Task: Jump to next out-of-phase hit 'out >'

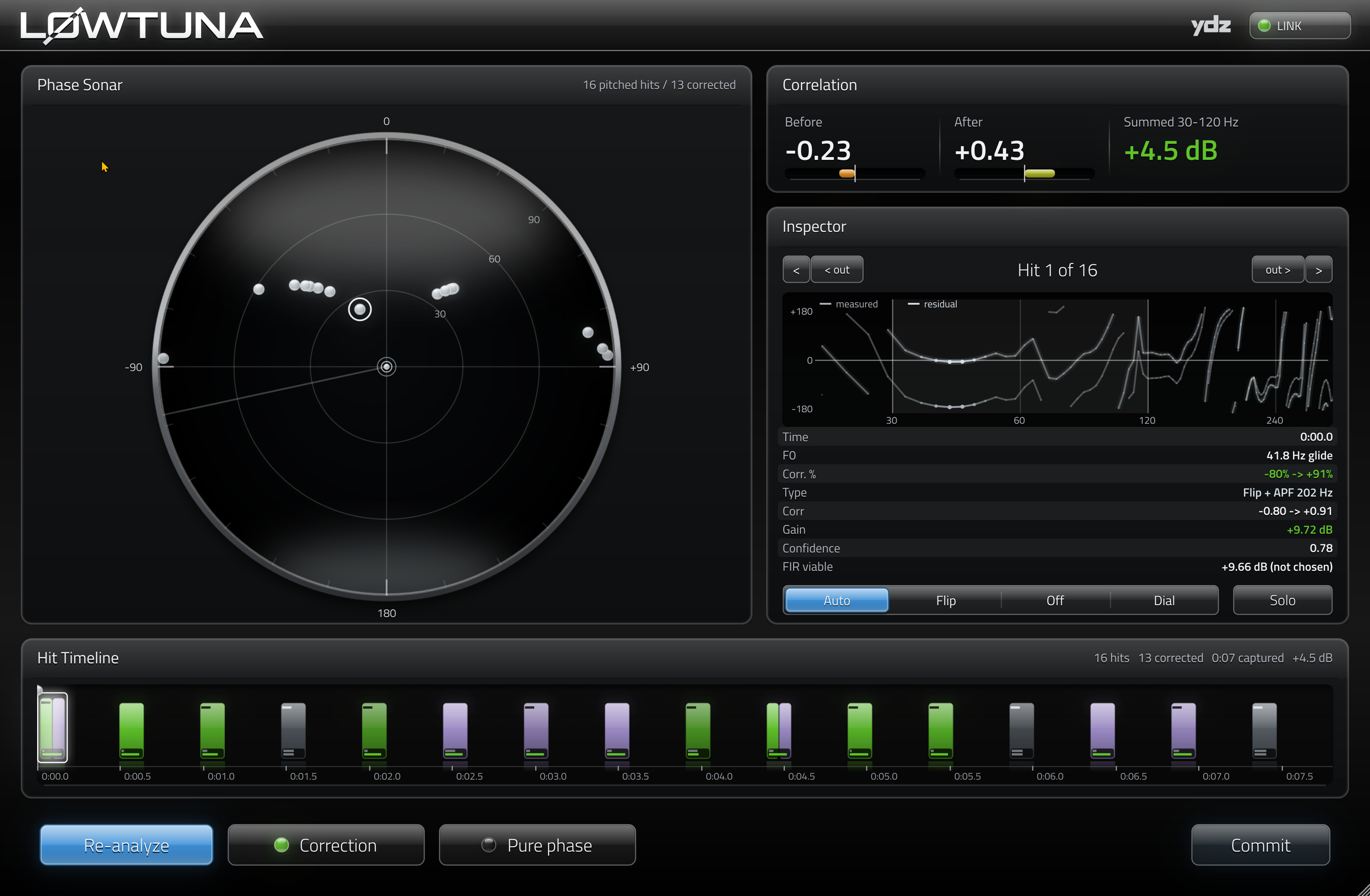Action: tap(1278, 270)
